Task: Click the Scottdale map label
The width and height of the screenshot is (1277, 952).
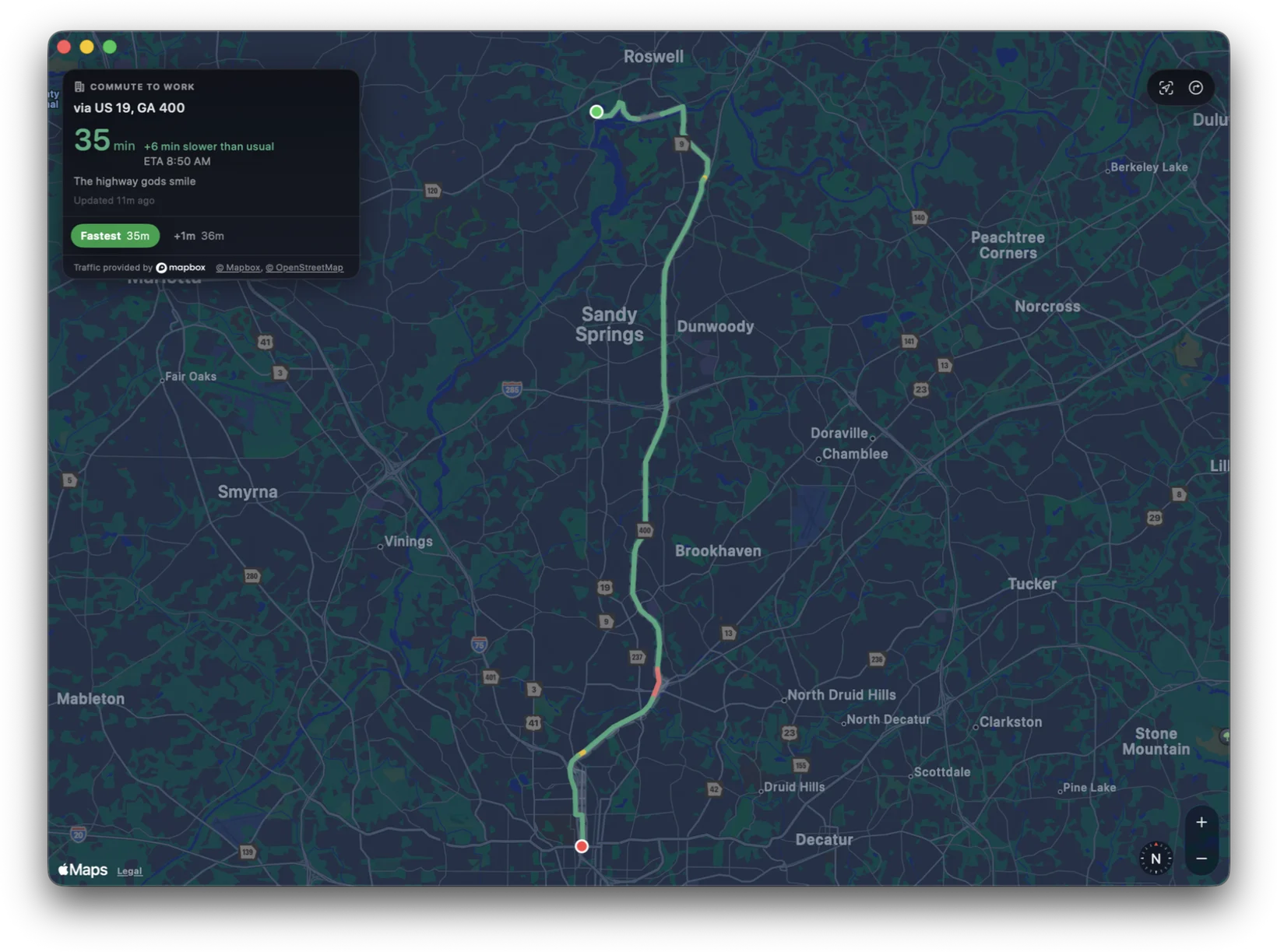Action: pyautogui.click(x=942, y=772)
